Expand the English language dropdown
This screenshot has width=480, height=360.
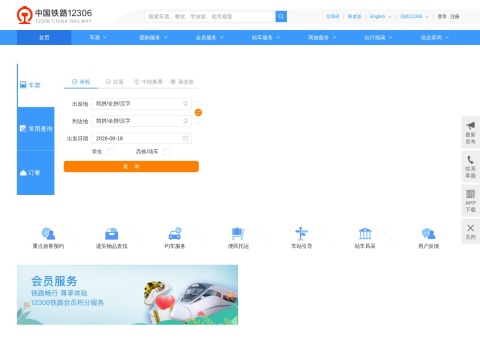tap(380, 16)
